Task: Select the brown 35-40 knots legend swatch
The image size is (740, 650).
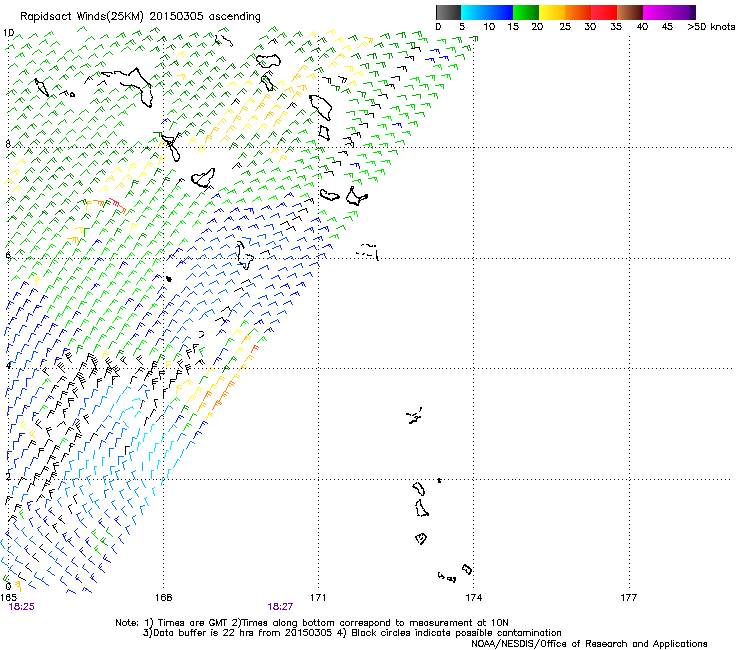Action: point(630,12)
